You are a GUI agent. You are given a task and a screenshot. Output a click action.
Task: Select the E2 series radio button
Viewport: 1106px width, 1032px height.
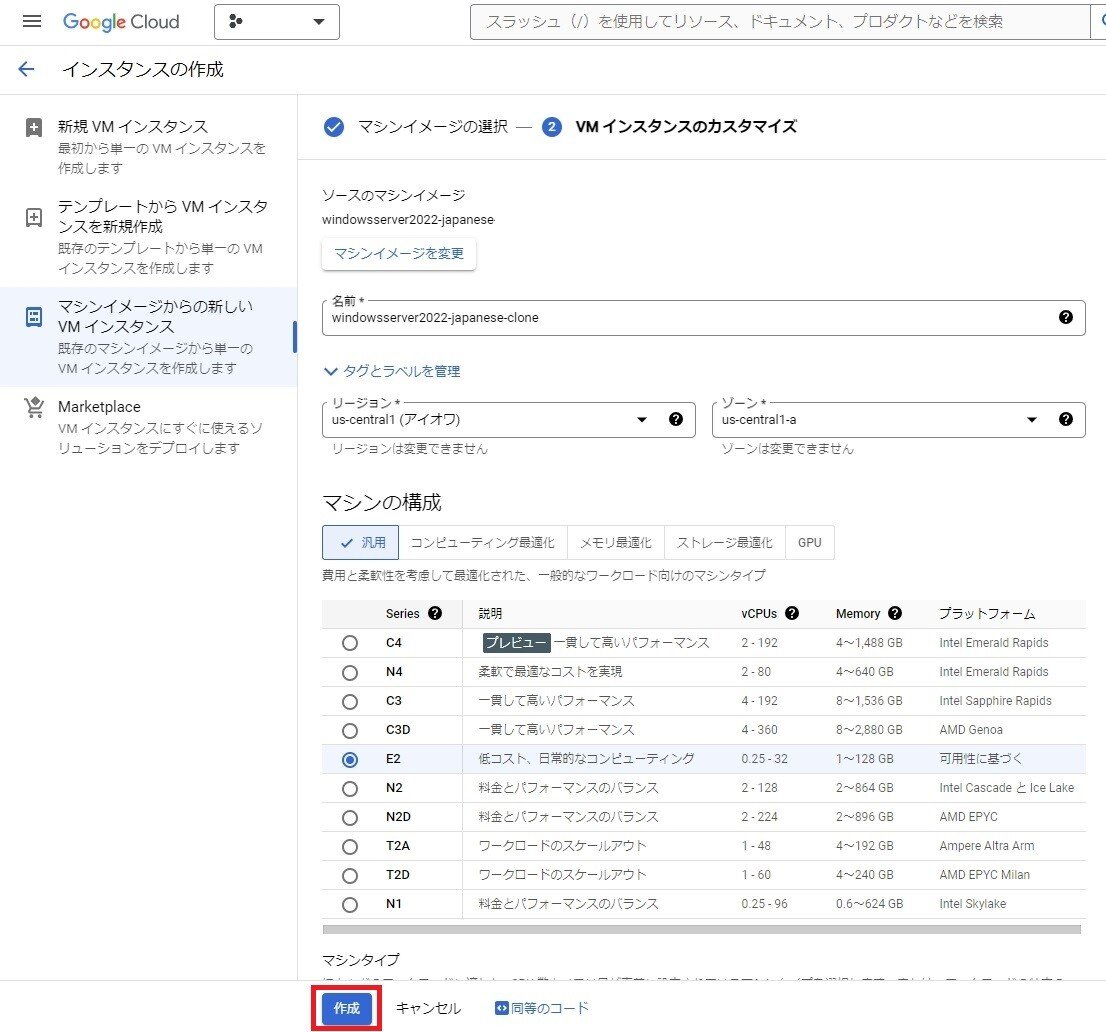[350, 760]
